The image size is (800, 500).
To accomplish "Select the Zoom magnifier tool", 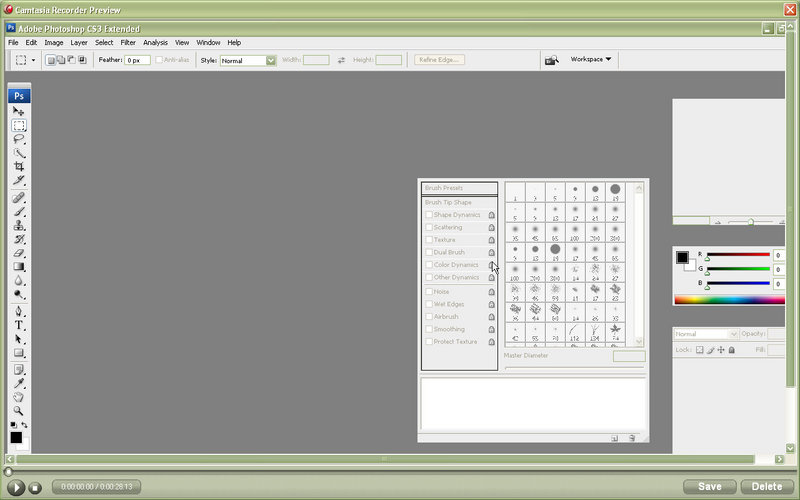I will pyautogui.click(x=19, y=410).
